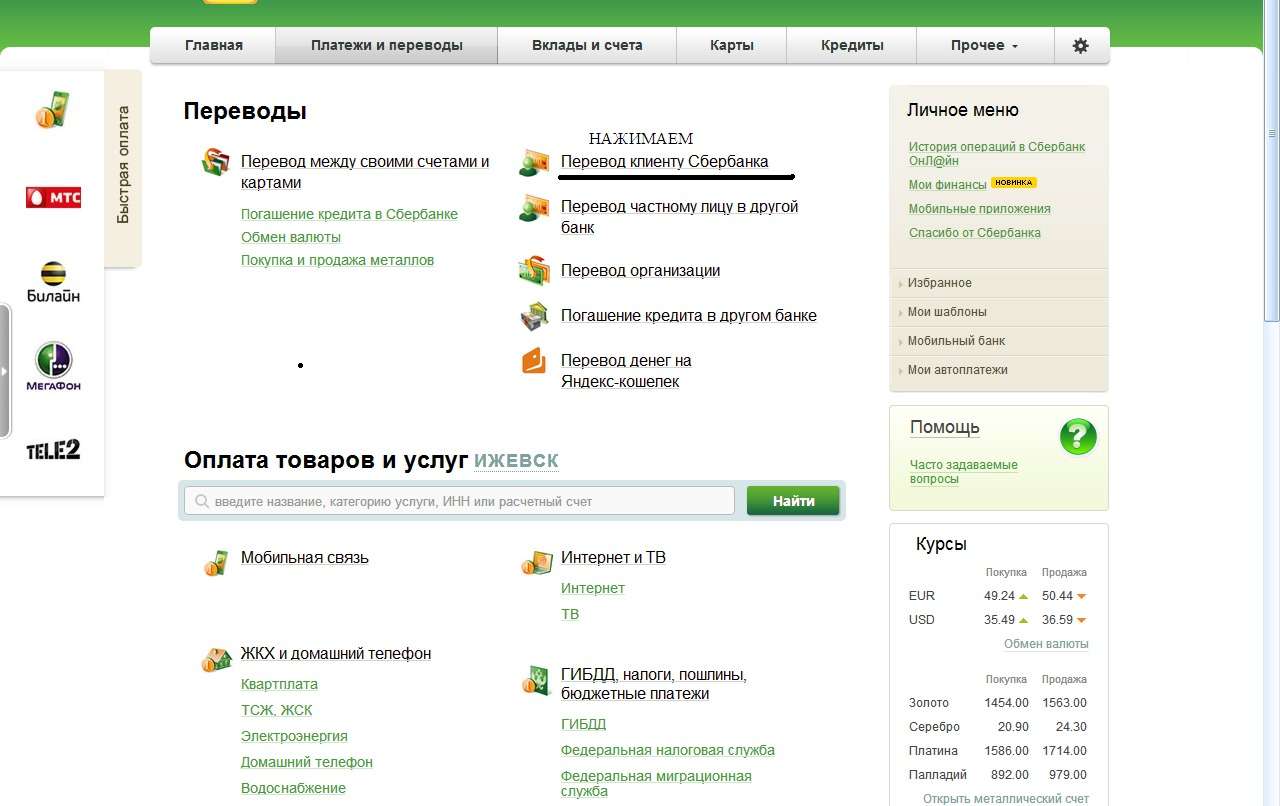Open Перевод денег на Яндекс-кошелек link
This screenshot has width=1280, height=806.
pyautogui.click(x=626, y=371)
